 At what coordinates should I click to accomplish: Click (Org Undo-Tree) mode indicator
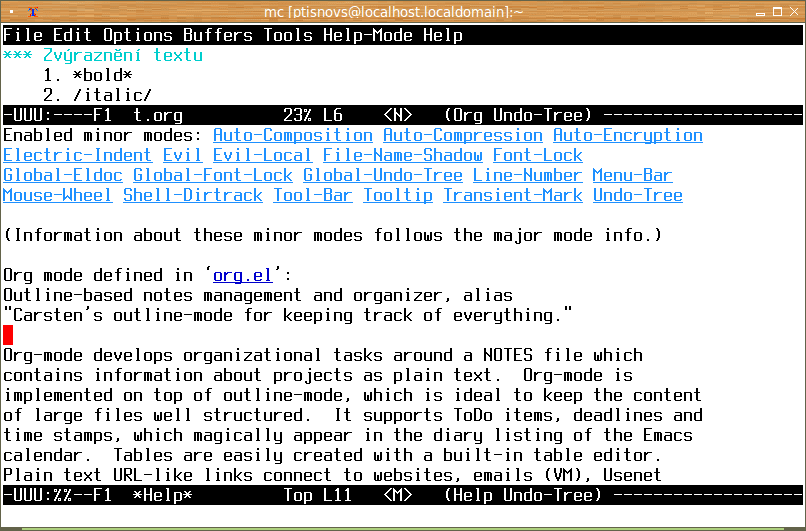point(518,115)
